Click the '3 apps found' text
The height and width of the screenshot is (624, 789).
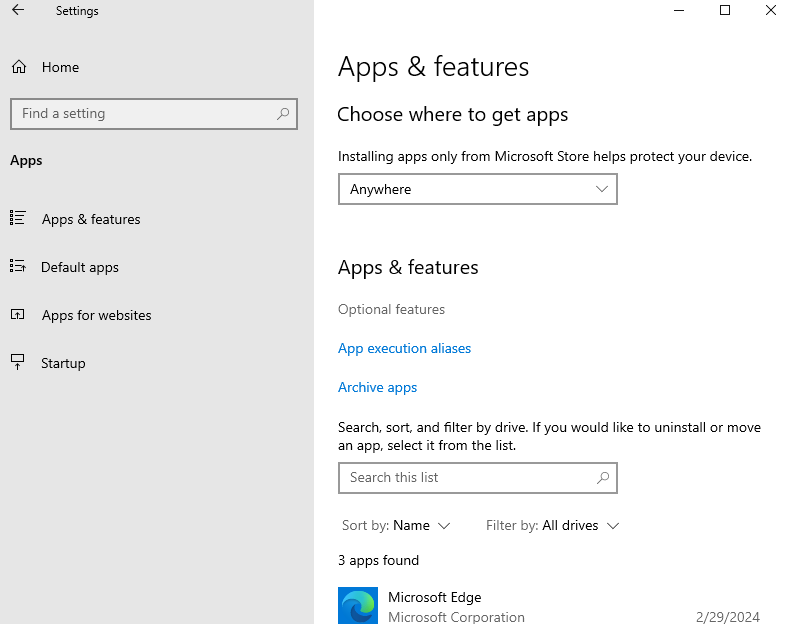pyautogui.click(x=378, y=560)
